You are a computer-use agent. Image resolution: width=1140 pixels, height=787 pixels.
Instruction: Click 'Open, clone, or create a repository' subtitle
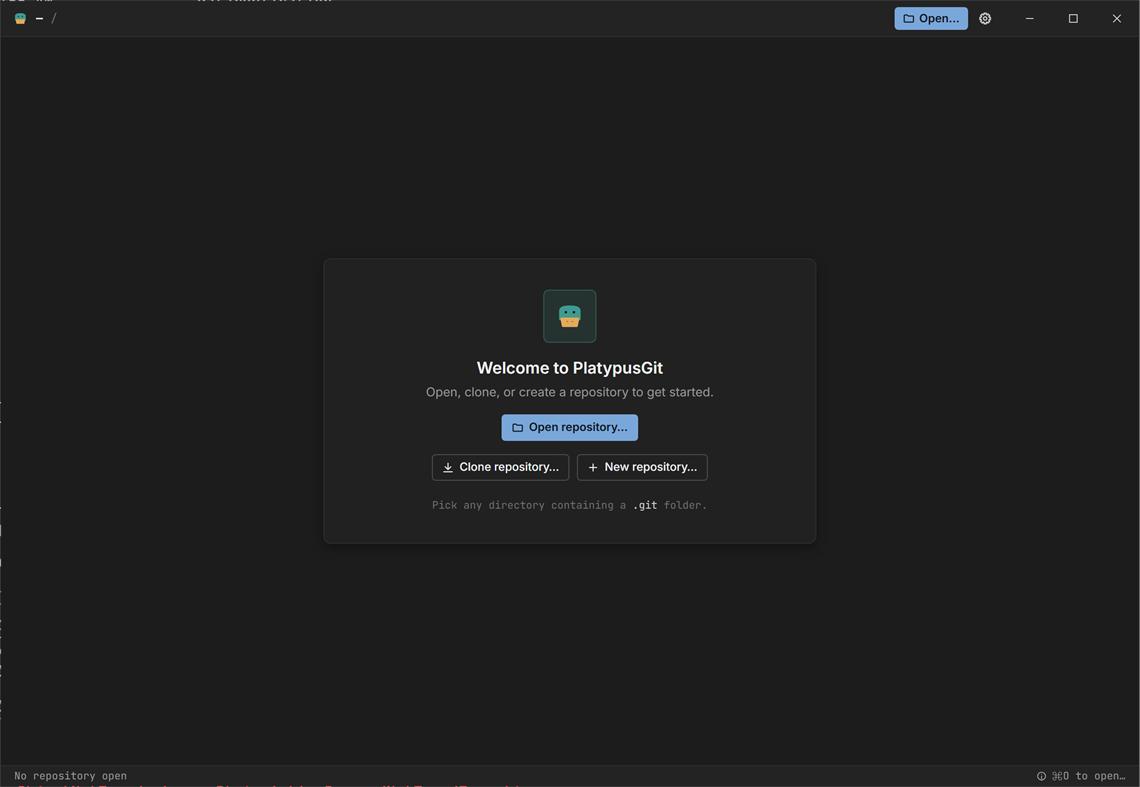pos(569,392)
